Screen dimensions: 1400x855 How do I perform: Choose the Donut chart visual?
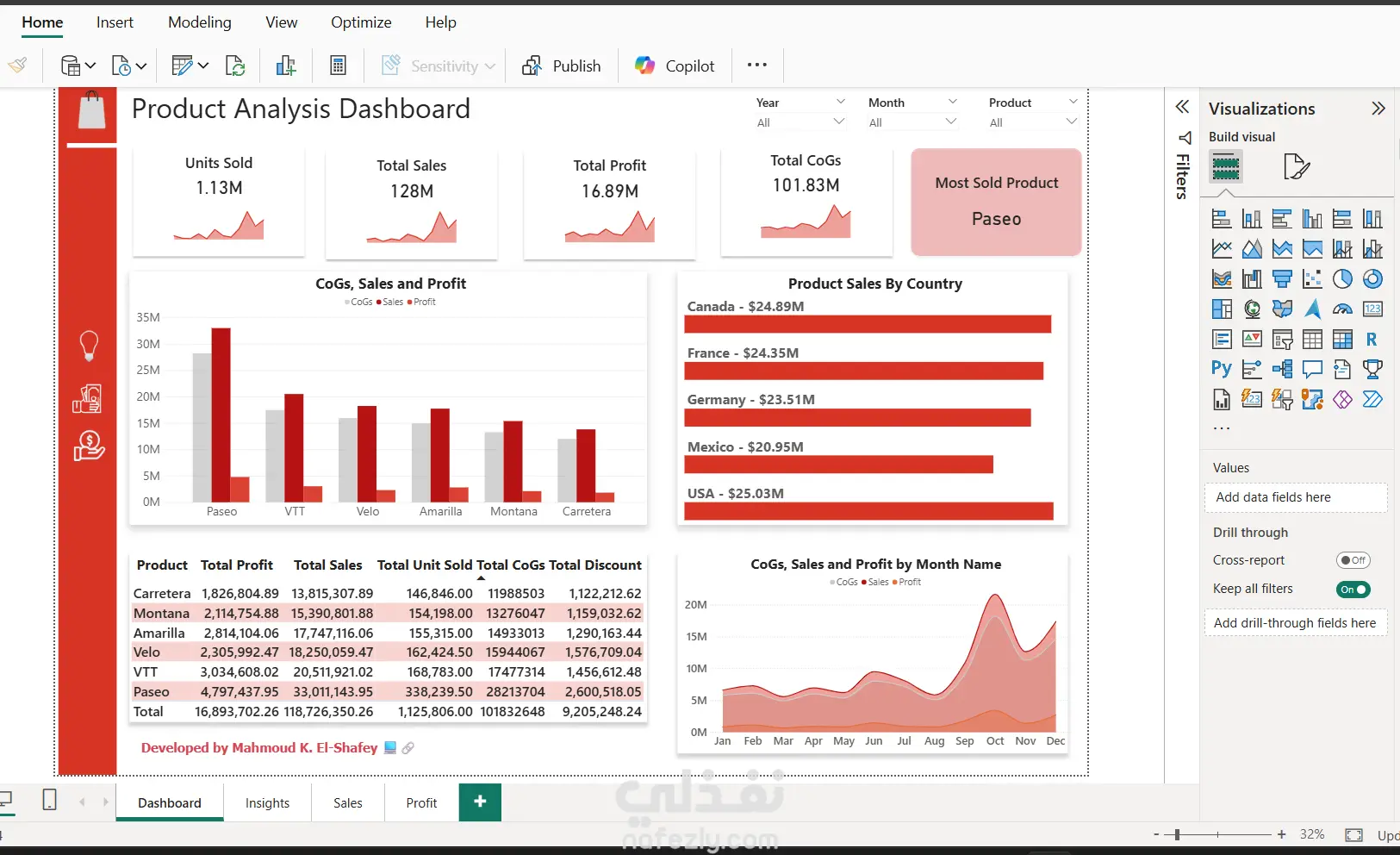click(x=1372, y=279)
